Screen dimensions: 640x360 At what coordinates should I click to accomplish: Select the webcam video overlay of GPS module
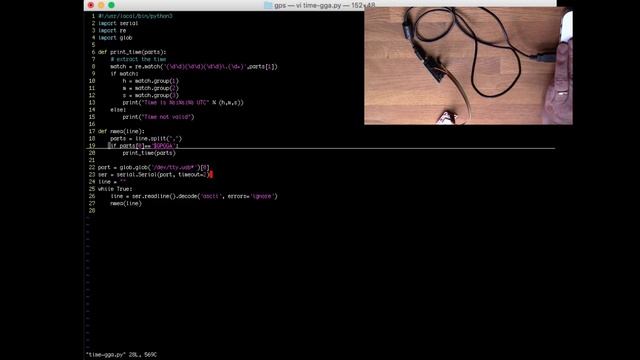click(x=468, y=66)
